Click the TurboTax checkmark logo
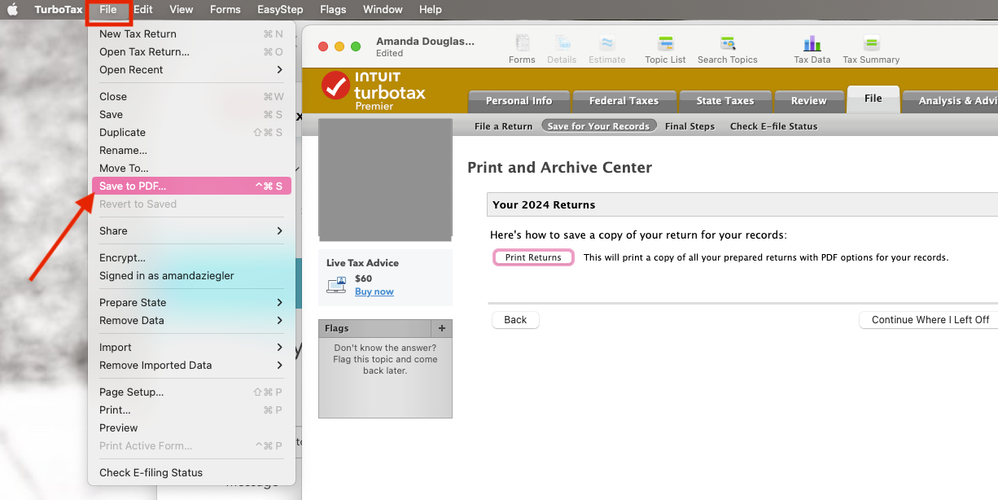 335,86
